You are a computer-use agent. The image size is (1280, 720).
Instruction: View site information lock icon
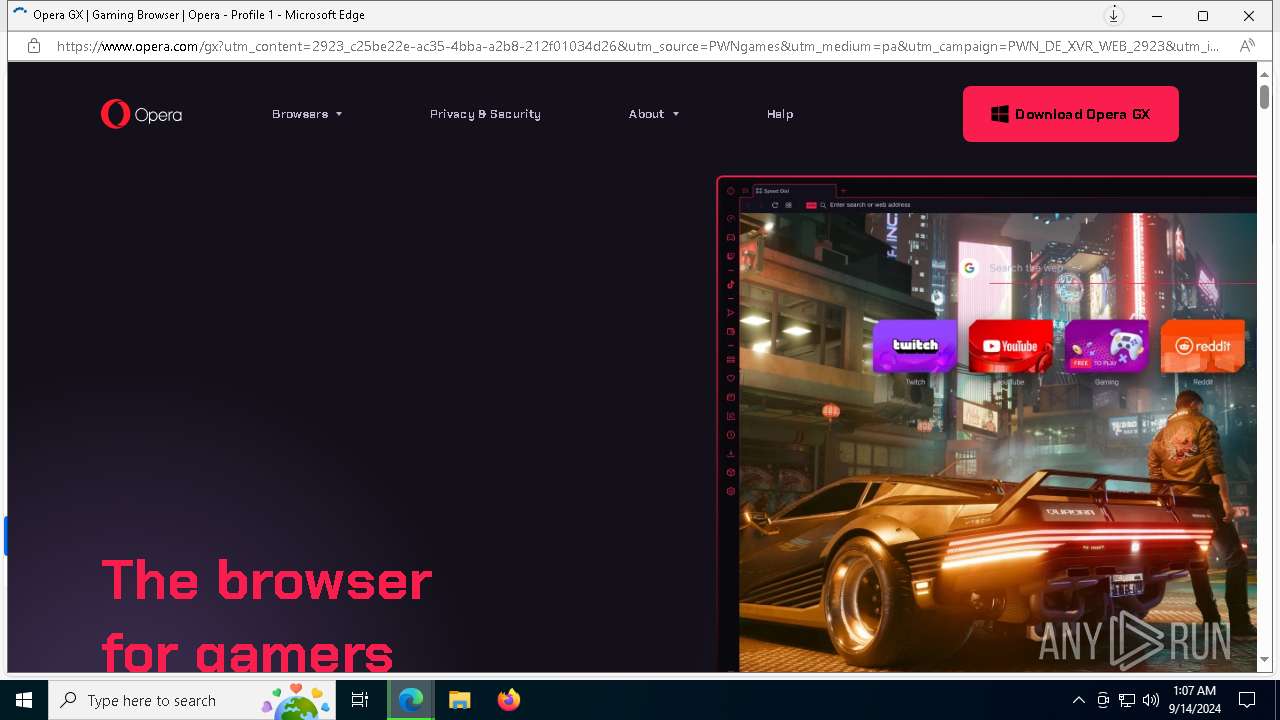tap(34, 46)
